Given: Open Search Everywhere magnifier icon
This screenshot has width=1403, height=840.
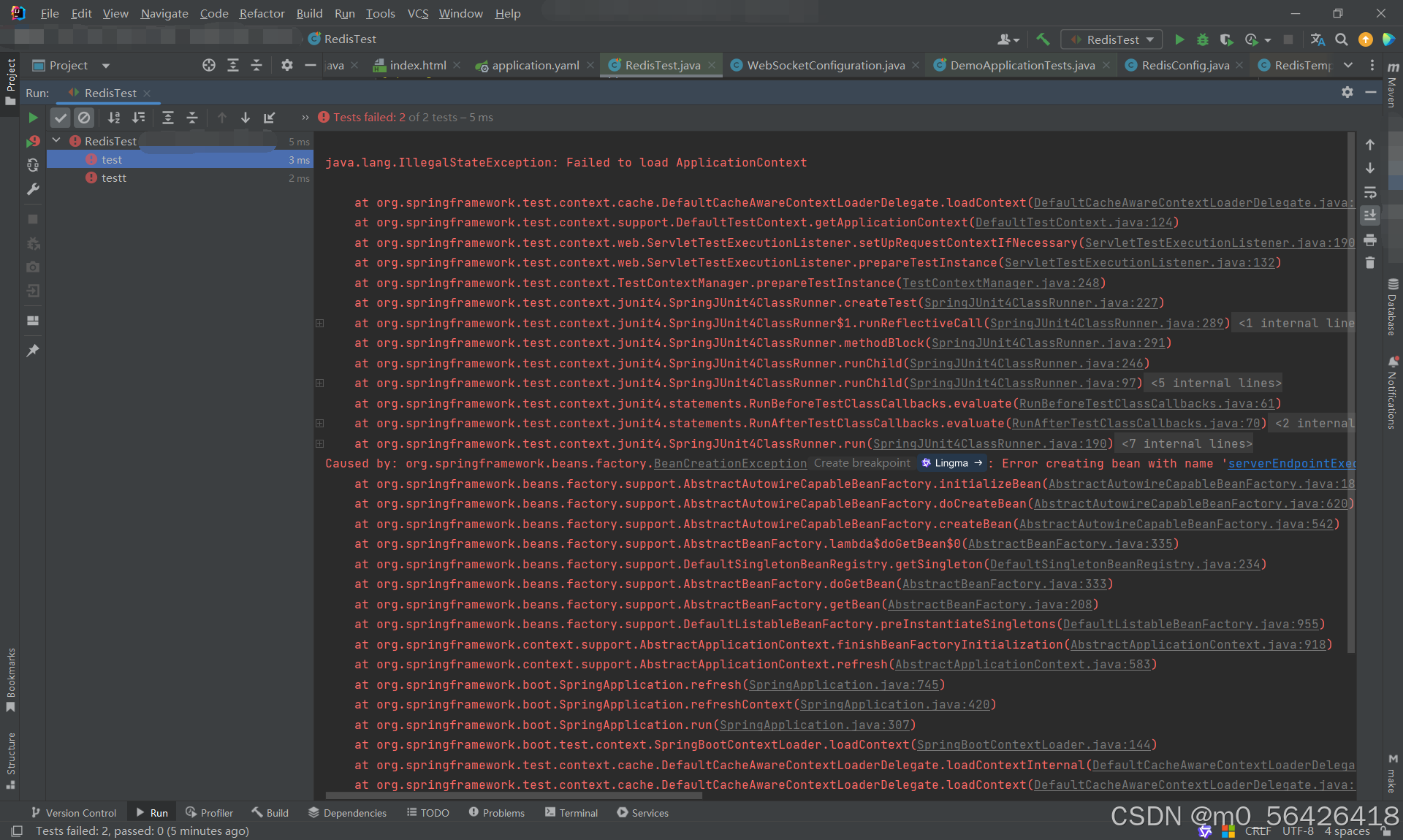Looking at the screenshot, I should [1341, 39].
